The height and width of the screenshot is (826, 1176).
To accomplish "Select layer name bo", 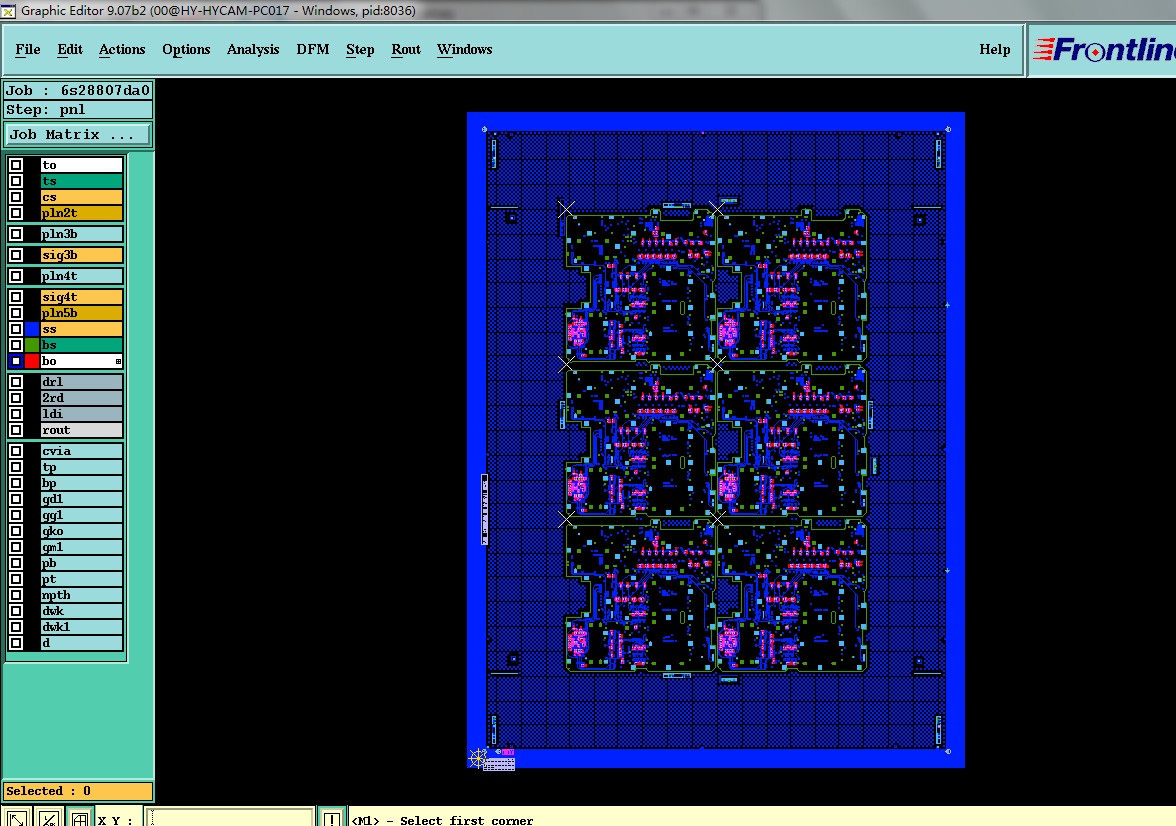I will (82, 361).
